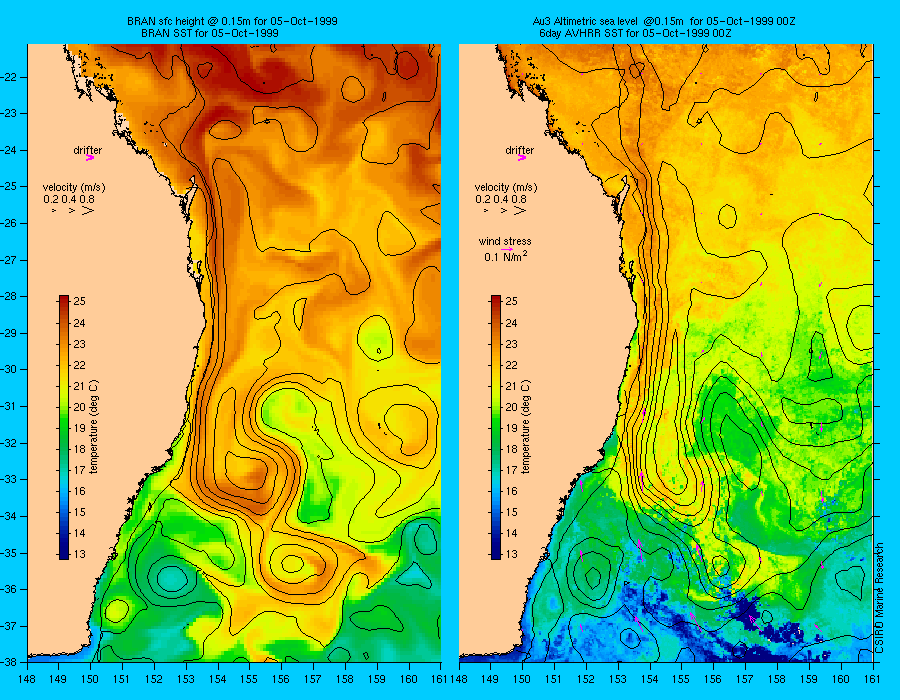Click '0.2 0.4 0.8' velocity values in BRAN panel
The image size is (900, 700).
(69, 200)
